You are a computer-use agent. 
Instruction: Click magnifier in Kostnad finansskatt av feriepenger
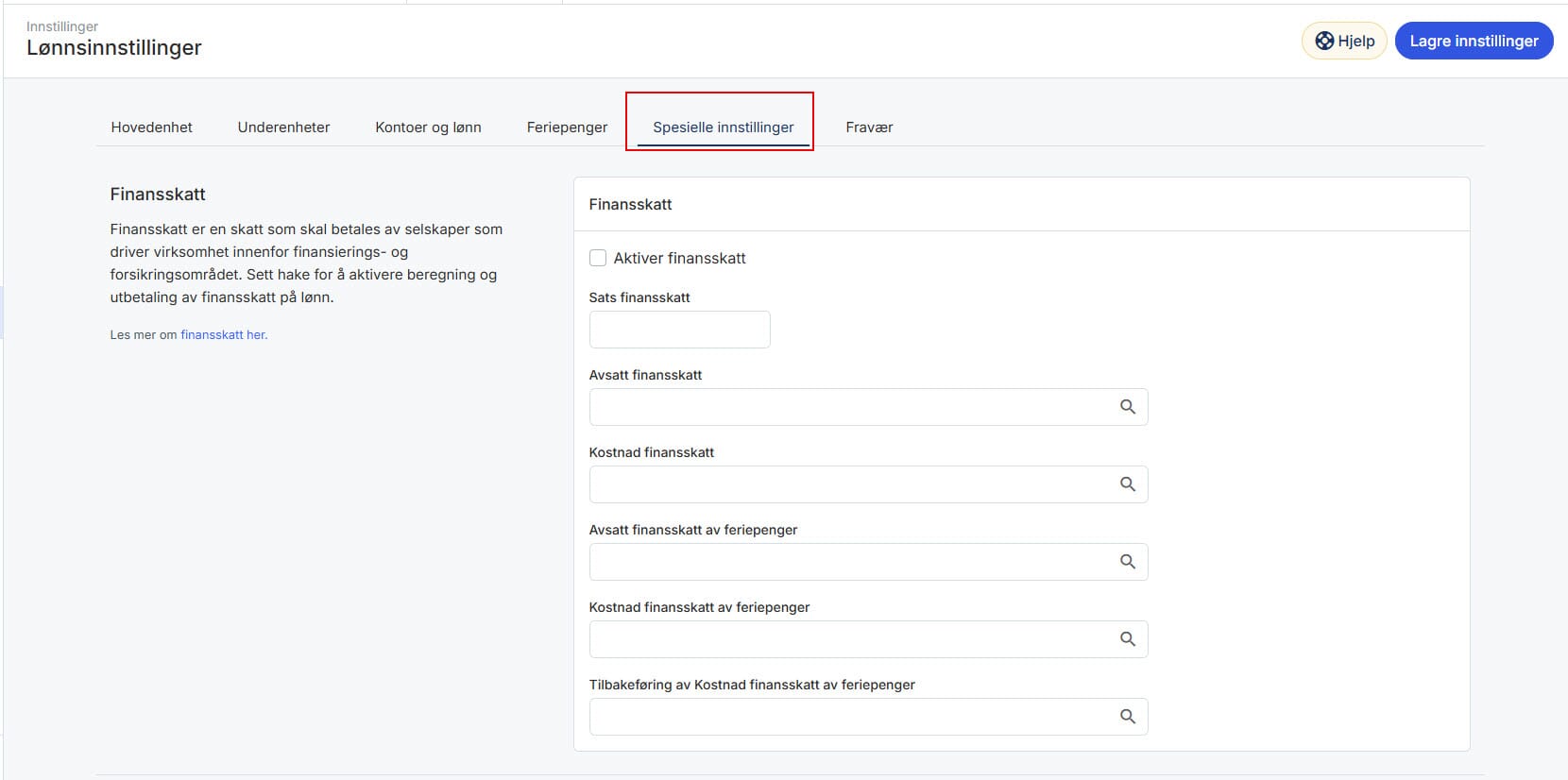coord(1127,639)
